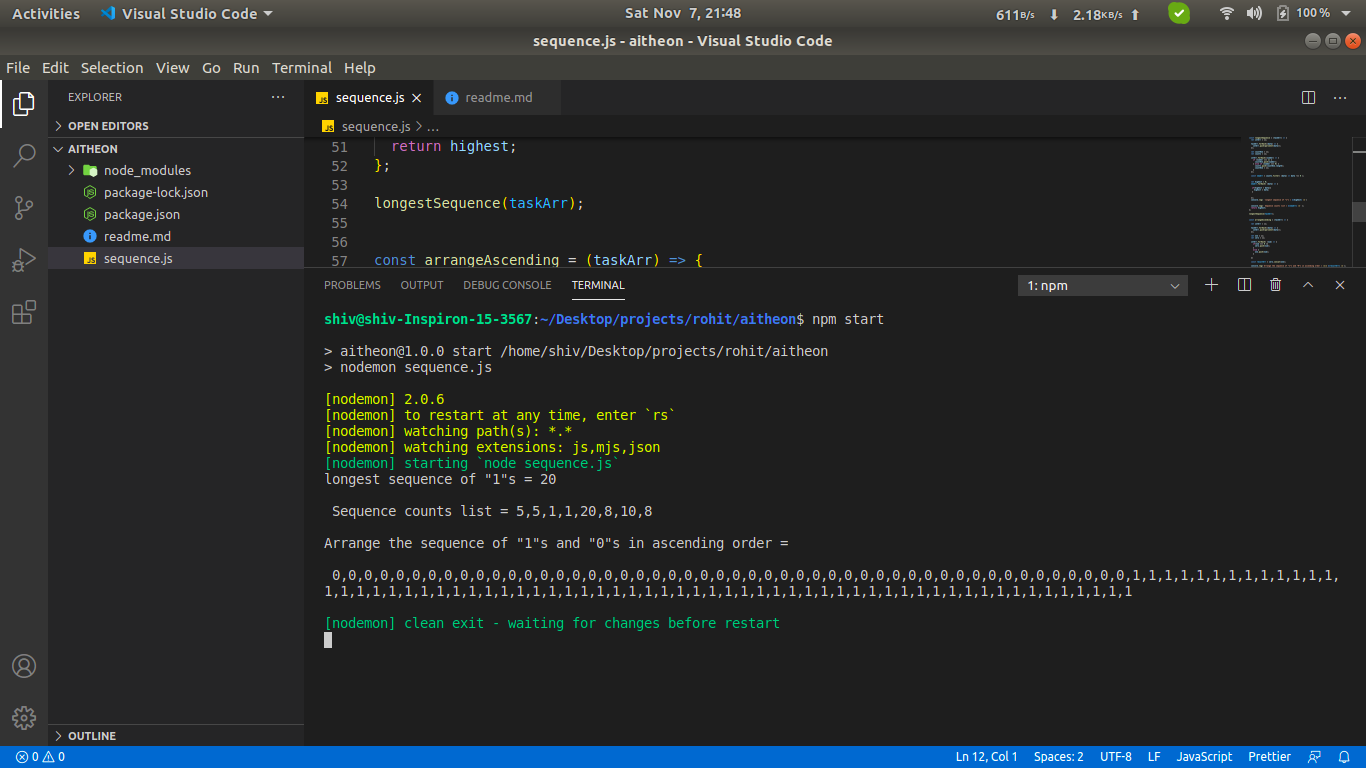Open the Source Control view
The height and width of the screenshot is (768, 1366).
[24, 208]
